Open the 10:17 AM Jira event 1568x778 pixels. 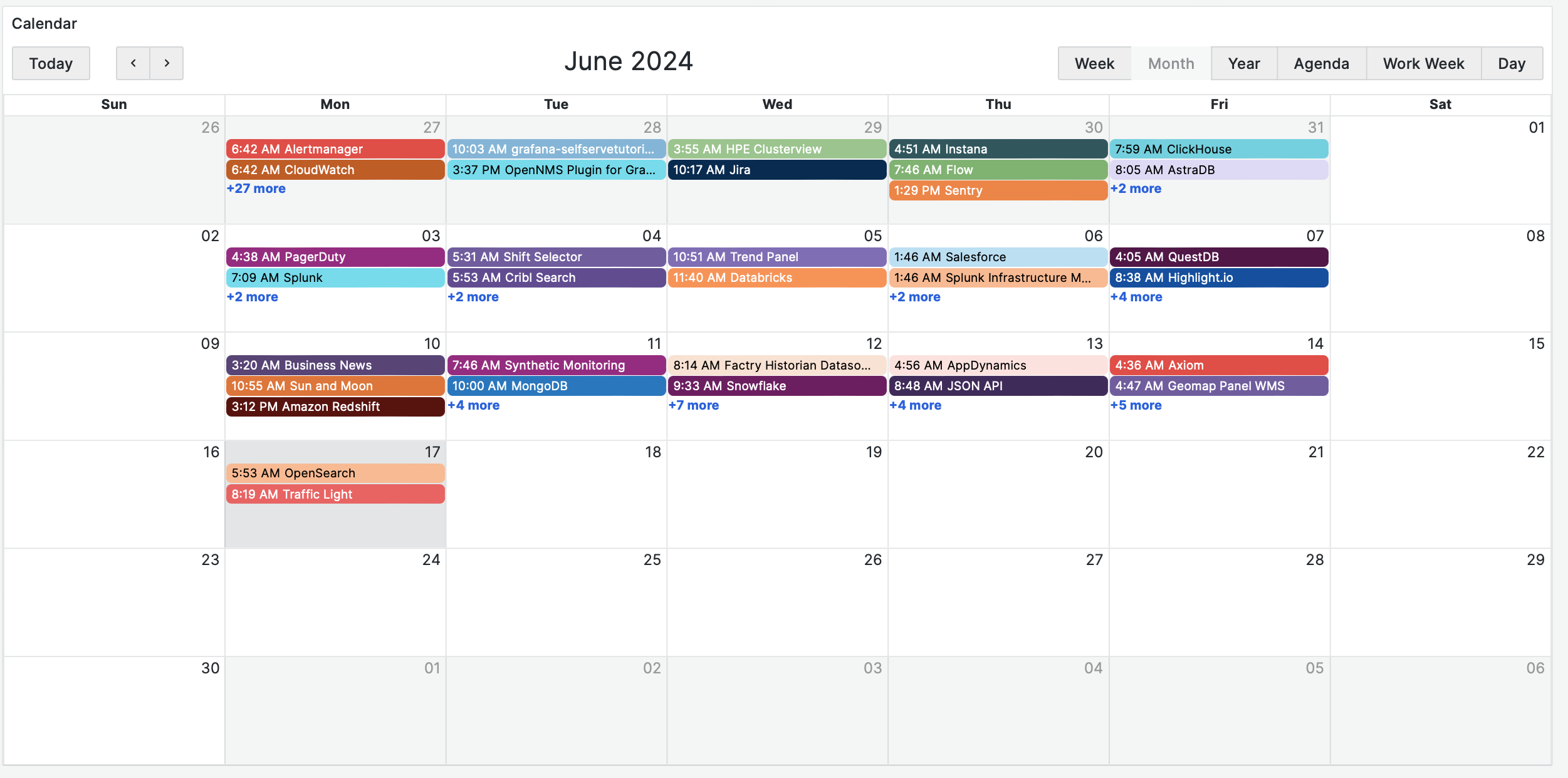pos(776,170)
